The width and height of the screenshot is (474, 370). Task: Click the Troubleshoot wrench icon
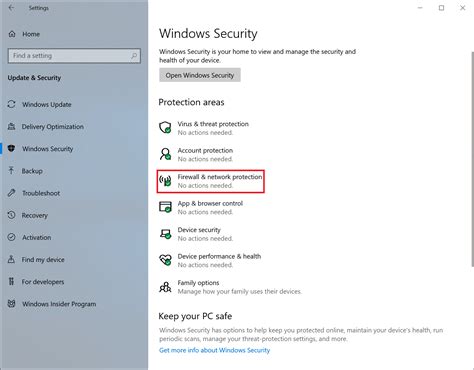click(12, 193)
